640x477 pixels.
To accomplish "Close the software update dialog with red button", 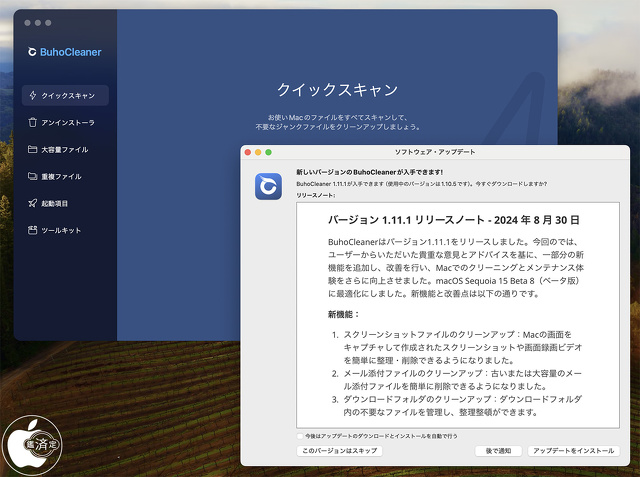I will (x=248, y=152).
